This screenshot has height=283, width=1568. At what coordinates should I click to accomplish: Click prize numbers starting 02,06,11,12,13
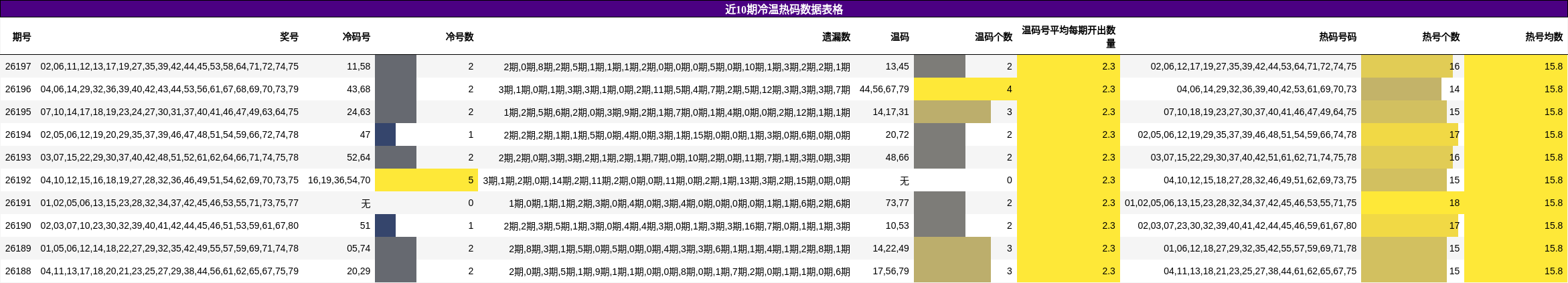169,66
